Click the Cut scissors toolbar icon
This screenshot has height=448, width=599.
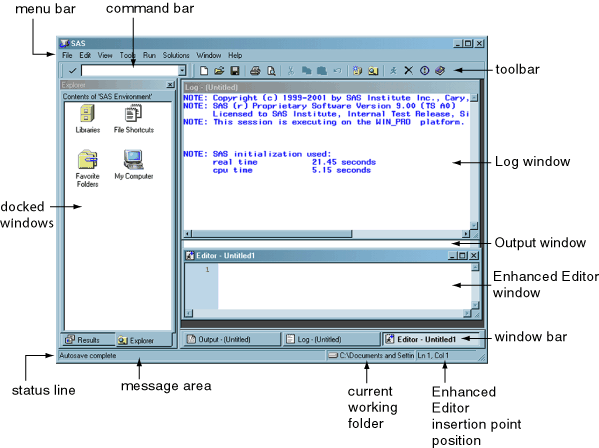tap(291, 71)
